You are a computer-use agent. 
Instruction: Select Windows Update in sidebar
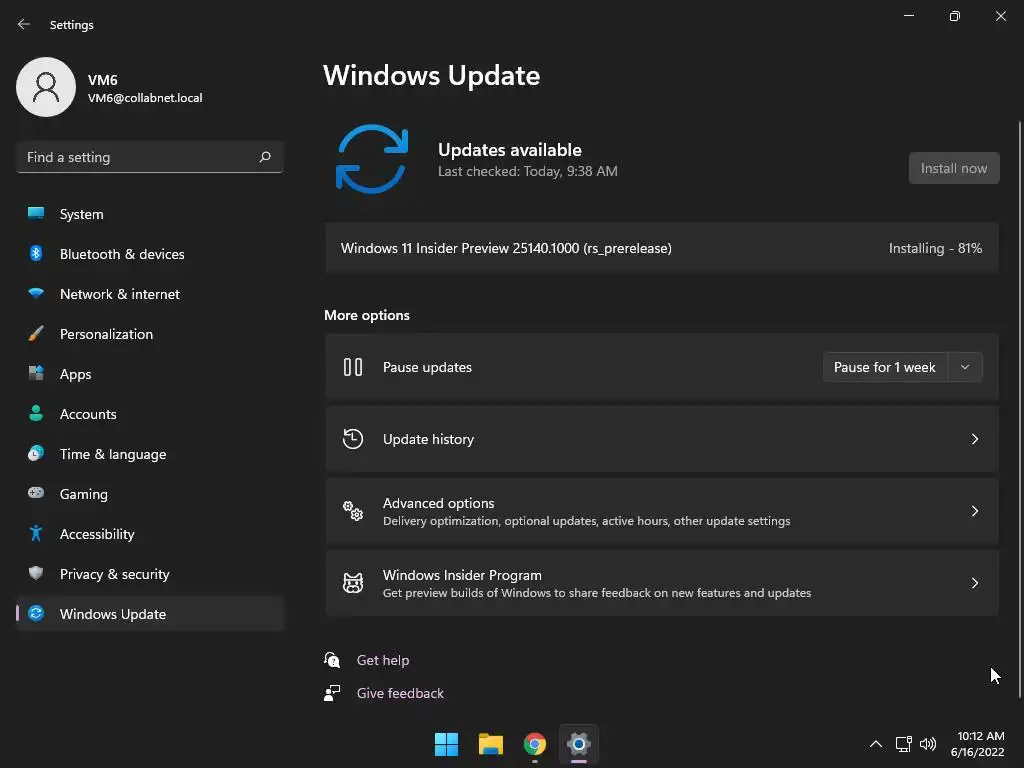(150, 614)
